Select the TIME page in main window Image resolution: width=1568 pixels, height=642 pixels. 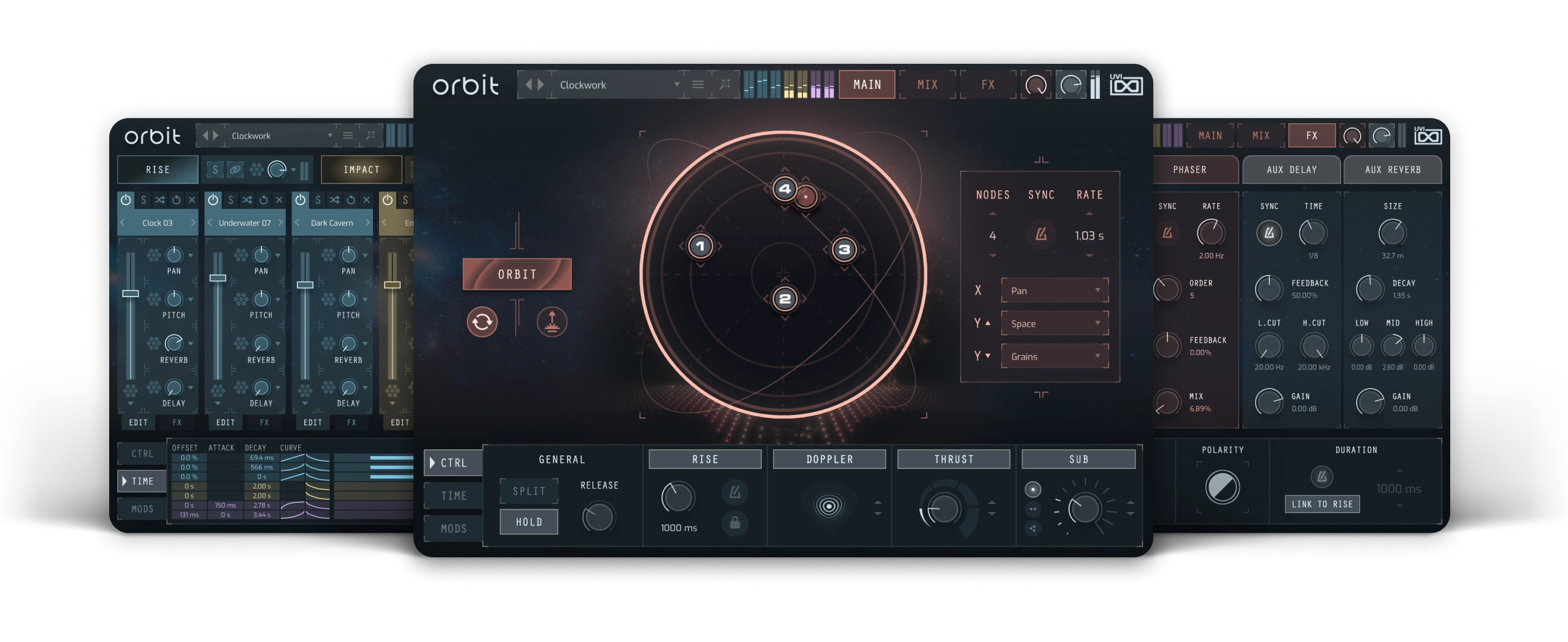[x=453, y=496]
